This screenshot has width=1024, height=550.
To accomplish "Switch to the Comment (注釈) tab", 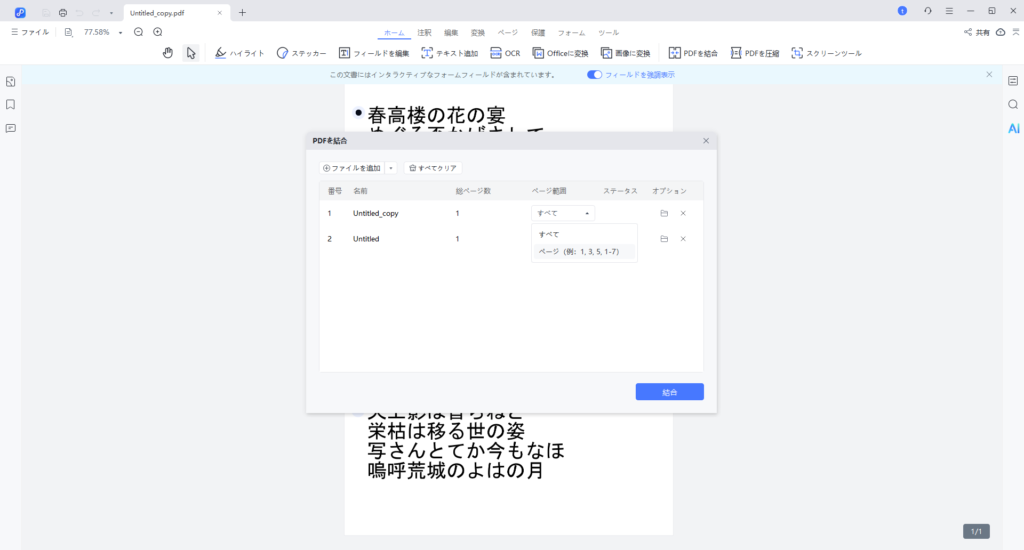I will click(x=424, y=33).
